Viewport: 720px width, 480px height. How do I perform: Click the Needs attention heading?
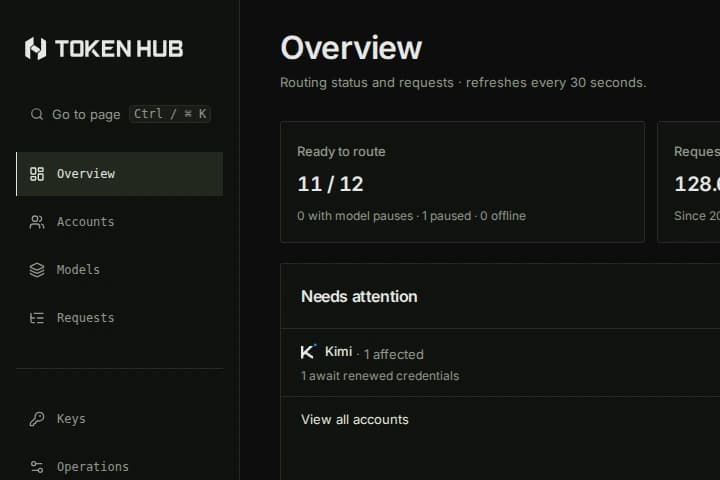tap(359, 296)
